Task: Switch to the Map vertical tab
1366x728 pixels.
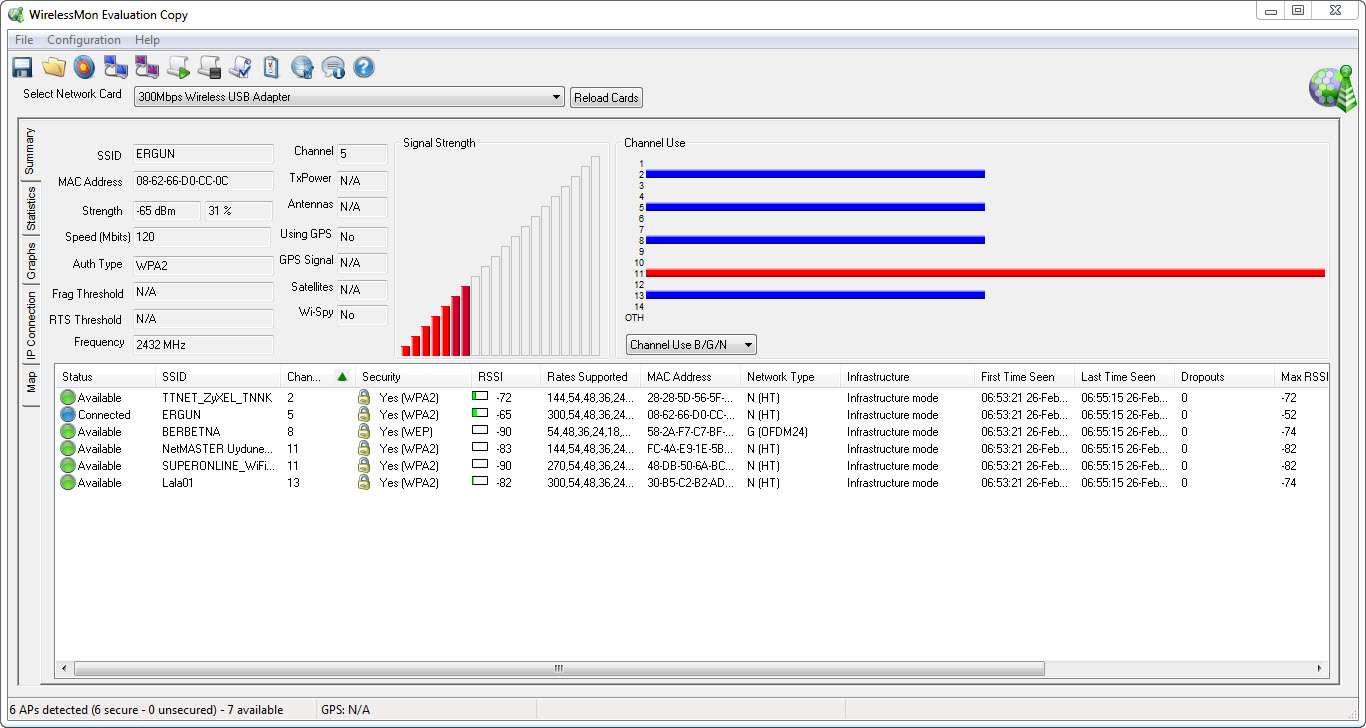Action: tap(30, 384)
